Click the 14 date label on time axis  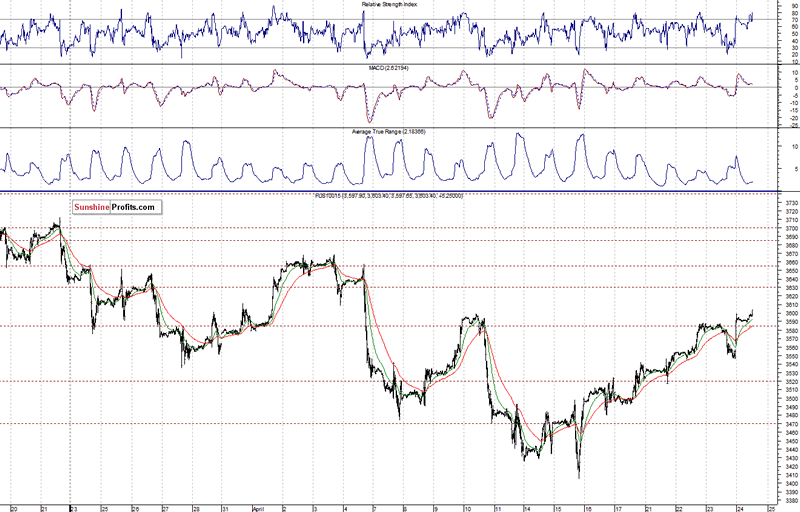pos(527,508)
